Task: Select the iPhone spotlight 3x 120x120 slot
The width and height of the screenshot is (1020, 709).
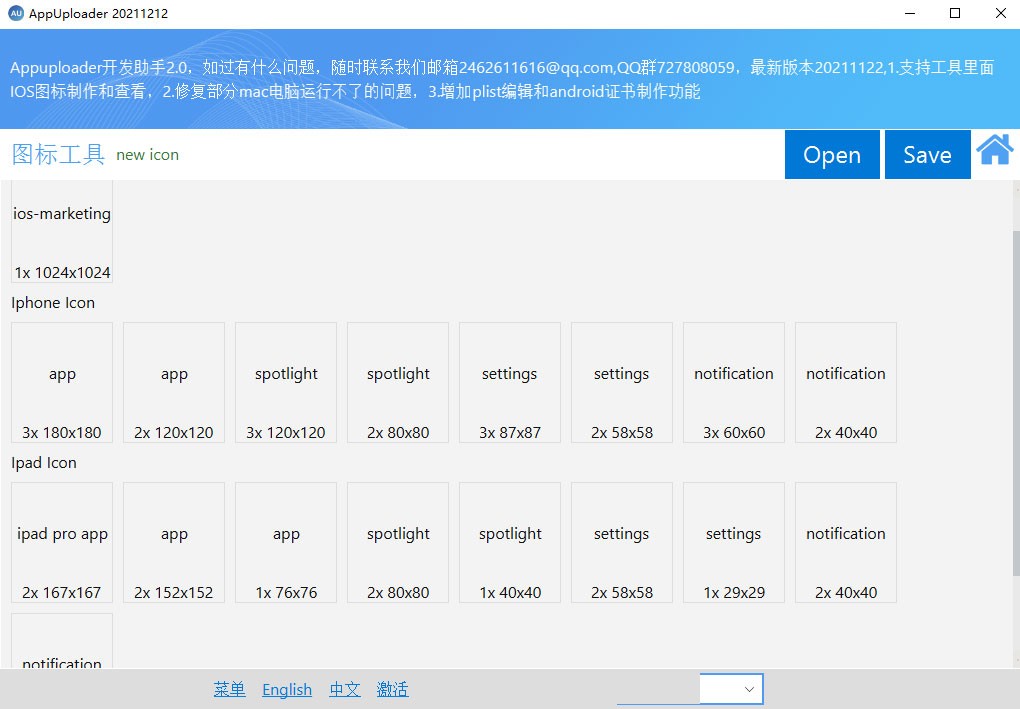Action: (286, 382)
